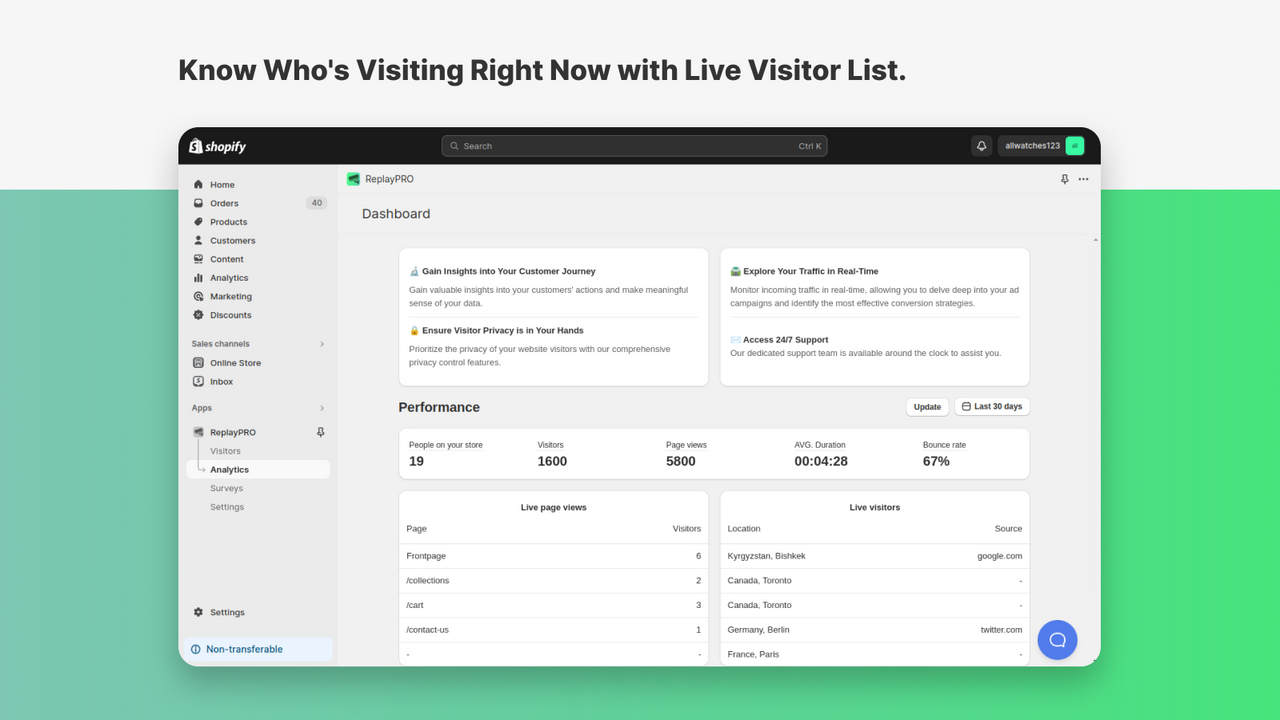
Task: Open the Surveys page in the ReplayPRO menu
Action: [227, 488]
